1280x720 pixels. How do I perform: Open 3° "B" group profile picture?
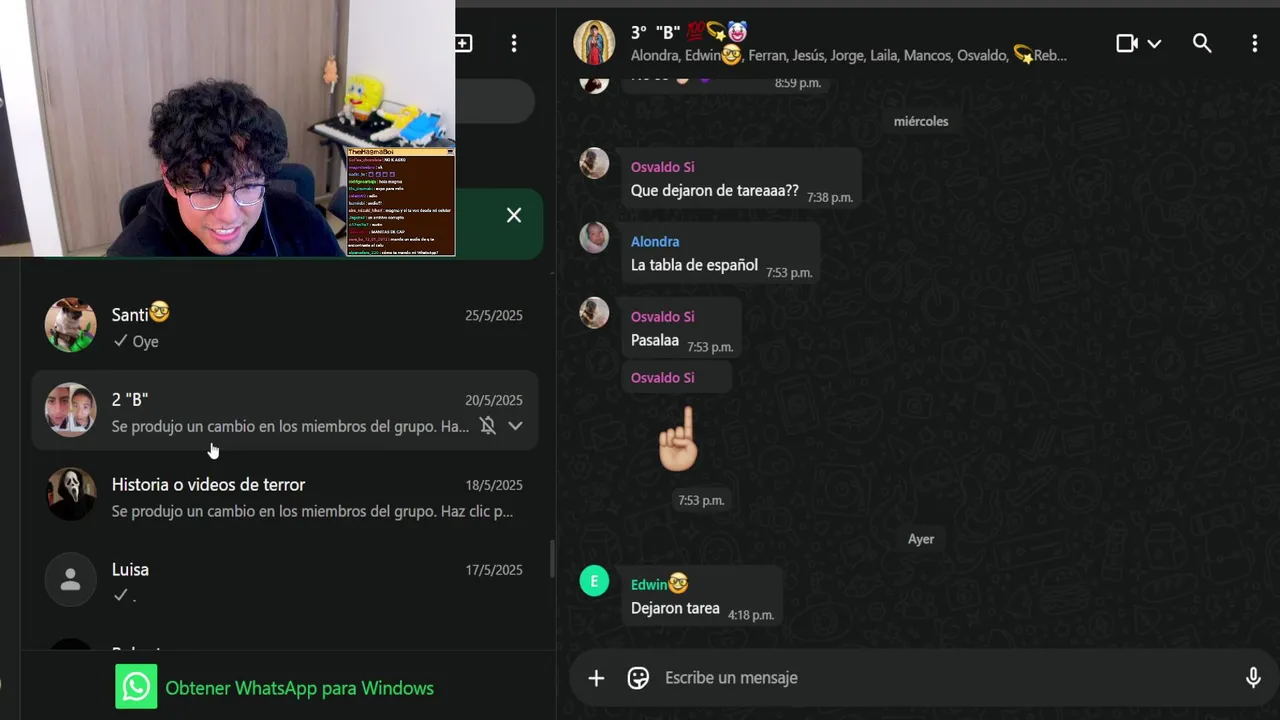pyautogui.click(x=594, y=43)
